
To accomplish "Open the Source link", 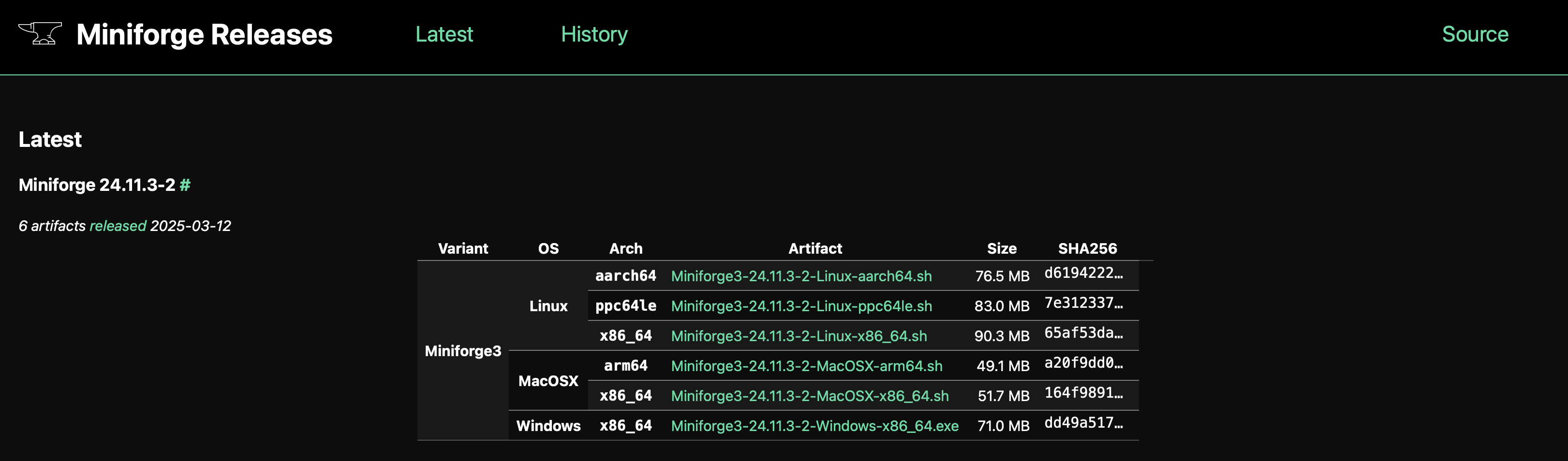I will (x=1474, y=35).
